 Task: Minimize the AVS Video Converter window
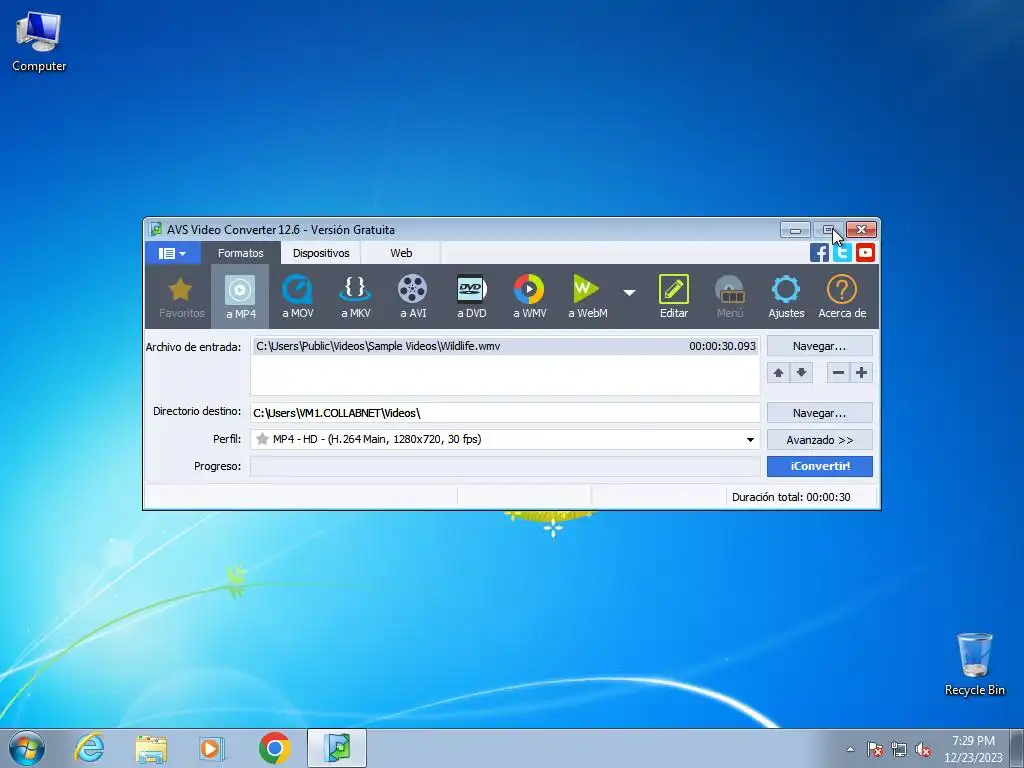coord(795,230)
